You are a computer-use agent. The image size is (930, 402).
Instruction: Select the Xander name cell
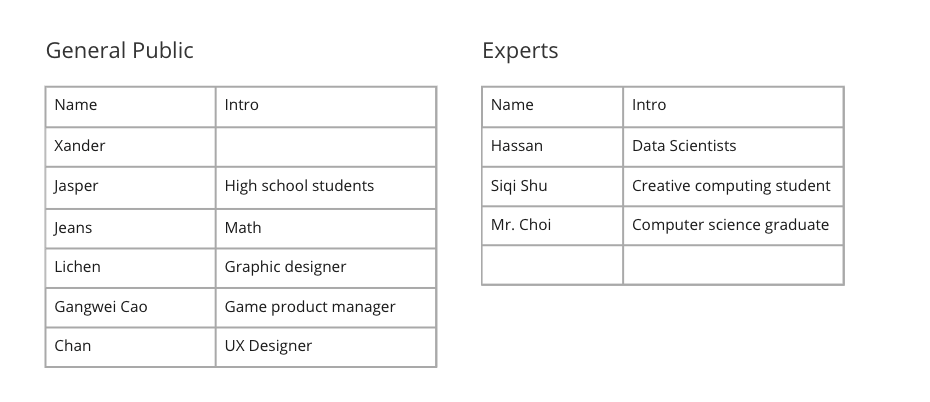coord(130,146)
